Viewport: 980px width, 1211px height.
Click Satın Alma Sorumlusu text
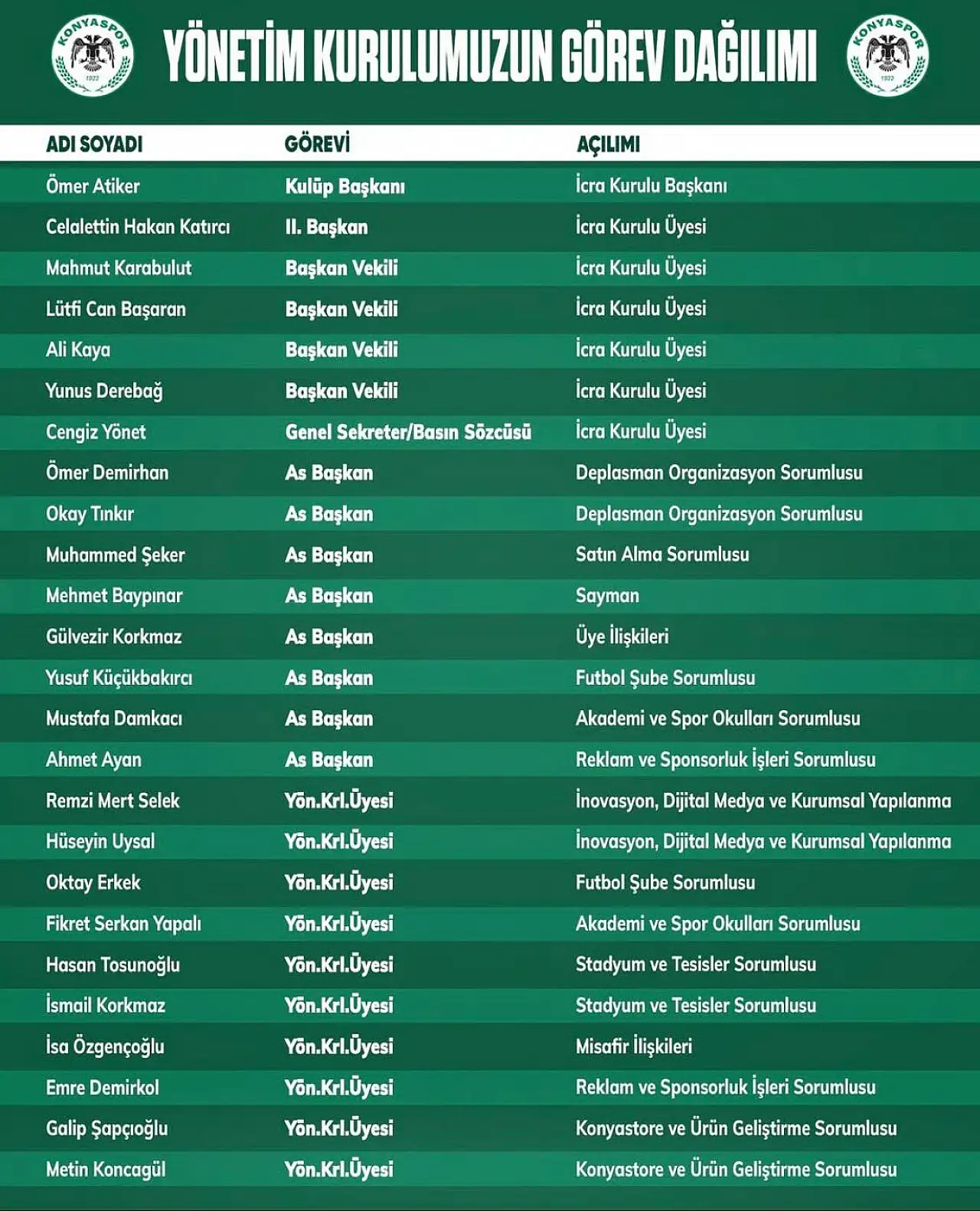point(662,555)
